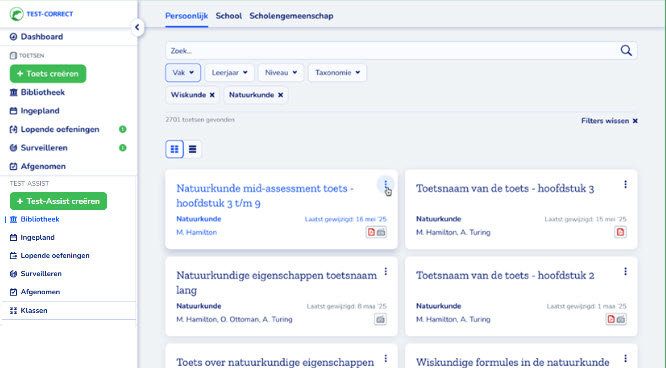
Task: Open the Niveau filter dropdown
Action: [x=281, y=73]
